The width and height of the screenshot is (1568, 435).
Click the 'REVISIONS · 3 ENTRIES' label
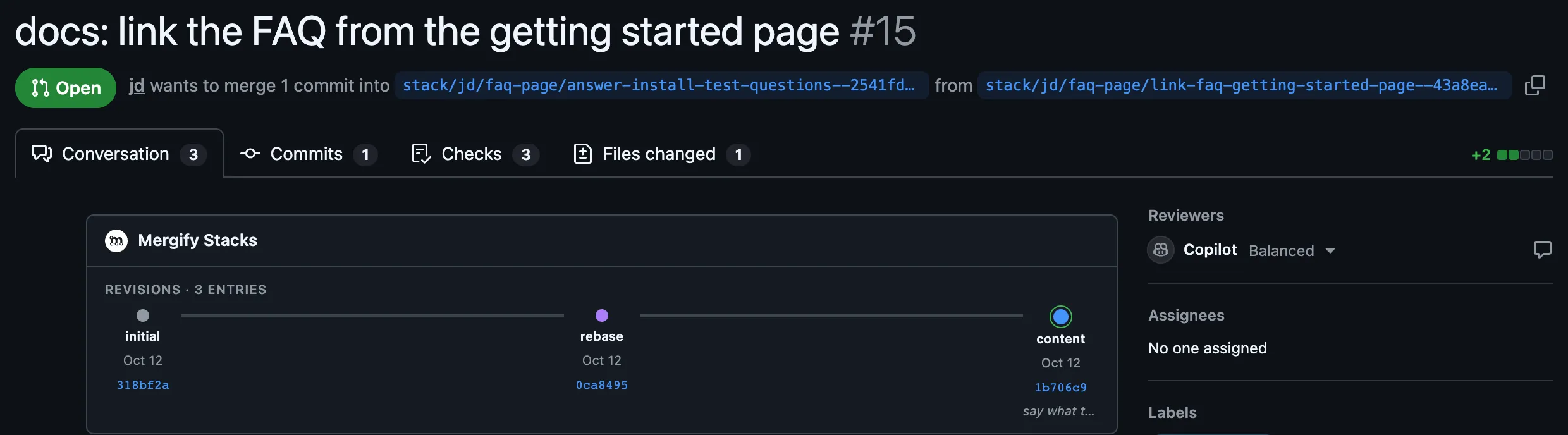tap(186, 290)
